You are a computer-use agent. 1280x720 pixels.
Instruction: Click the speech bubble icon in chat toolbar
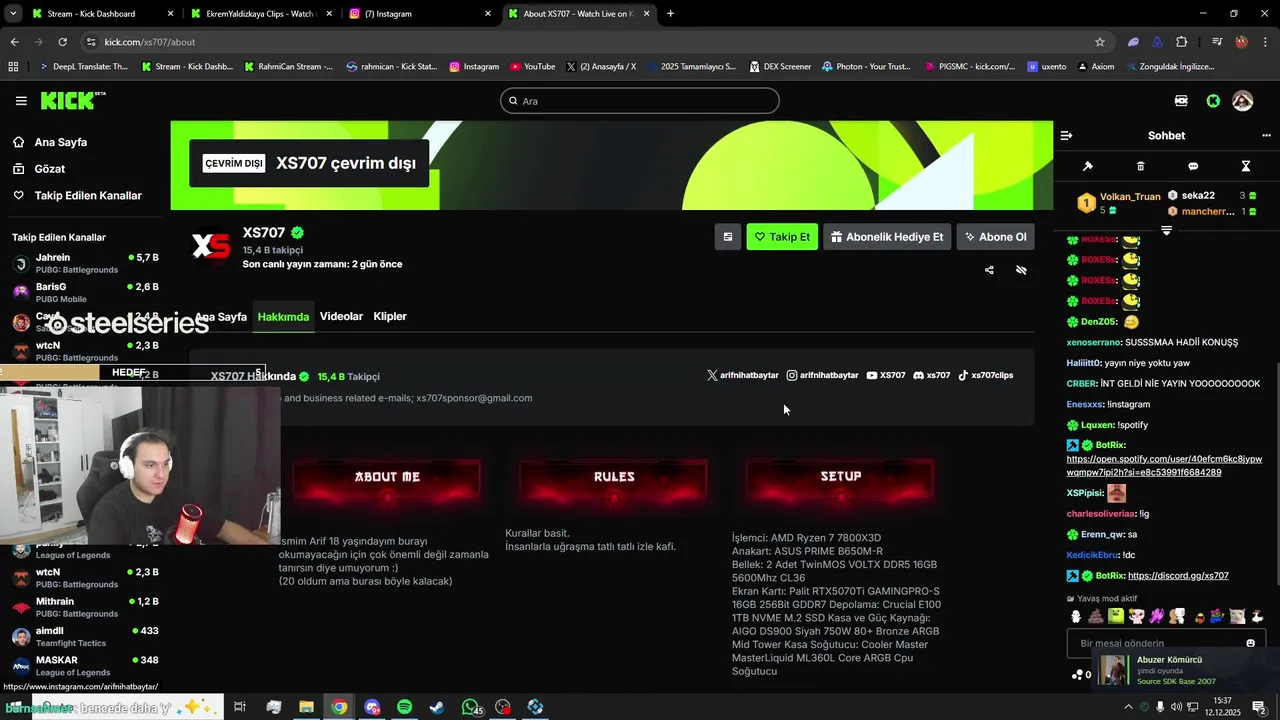1193,166
